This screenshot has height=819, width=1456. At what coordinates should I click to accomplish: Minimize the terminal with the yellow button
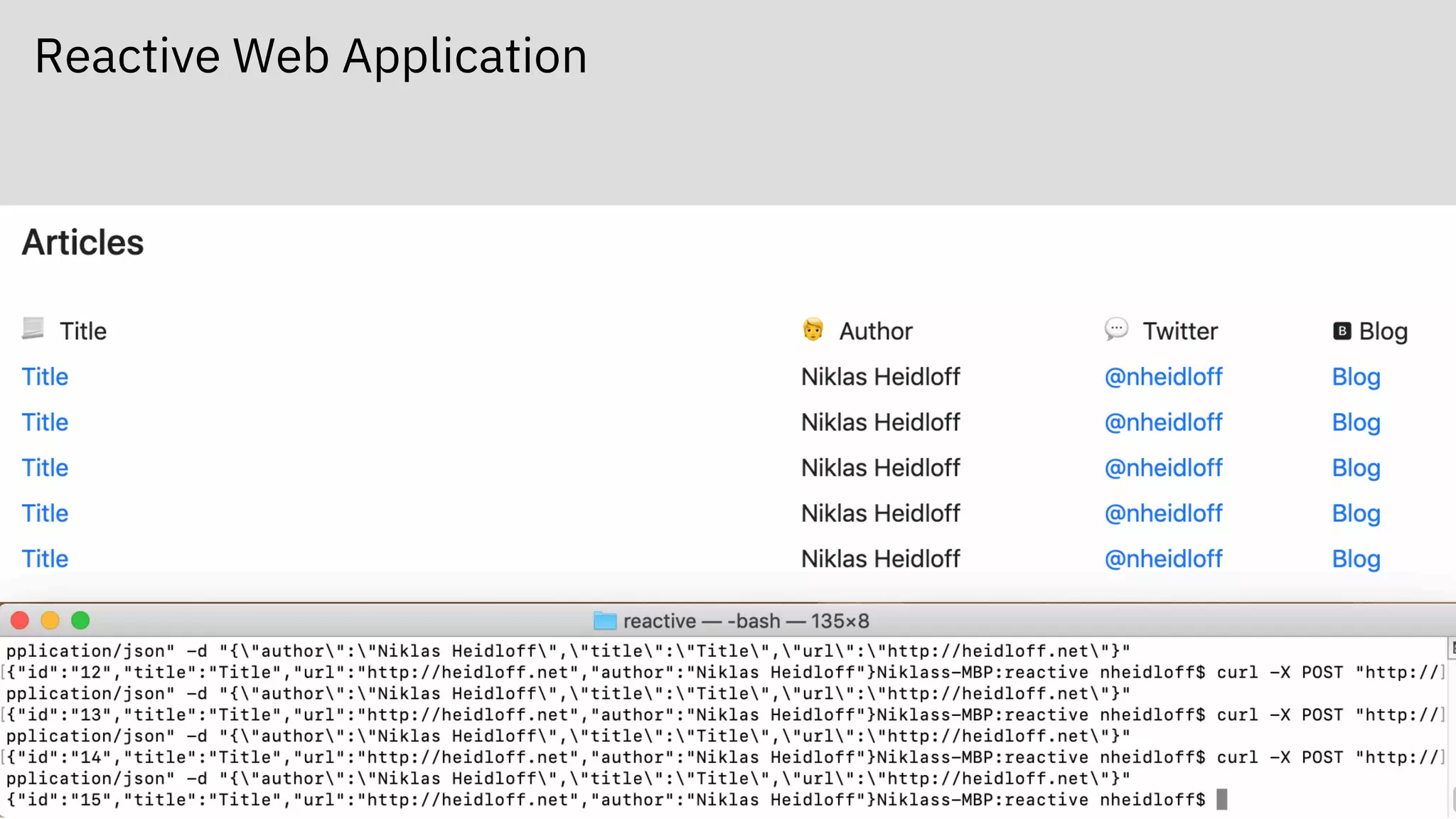[x=50, y=621]
